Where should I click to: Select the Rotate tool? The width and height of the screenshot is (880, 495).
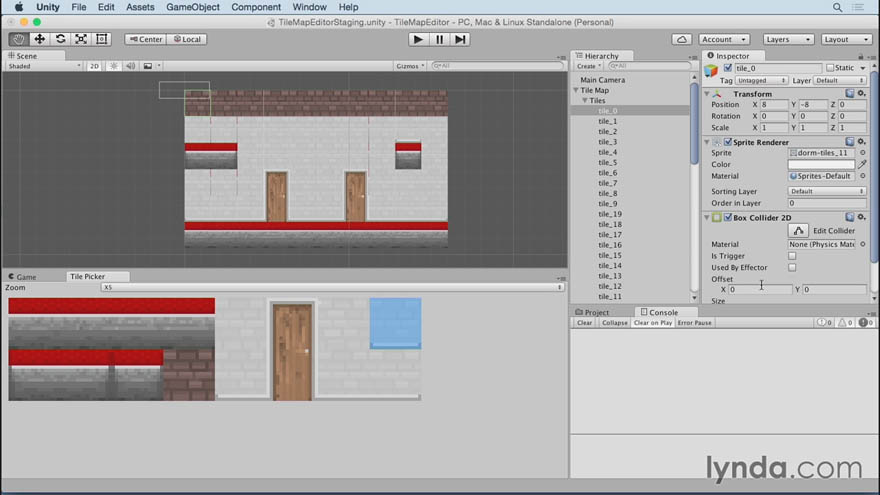click(60, 39)
